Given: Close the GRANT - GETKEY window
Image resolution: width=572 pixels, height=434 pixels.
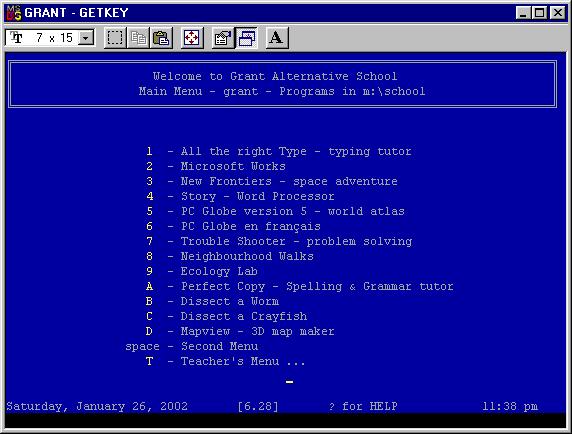Looking at the screenshot, I should 558,13.
